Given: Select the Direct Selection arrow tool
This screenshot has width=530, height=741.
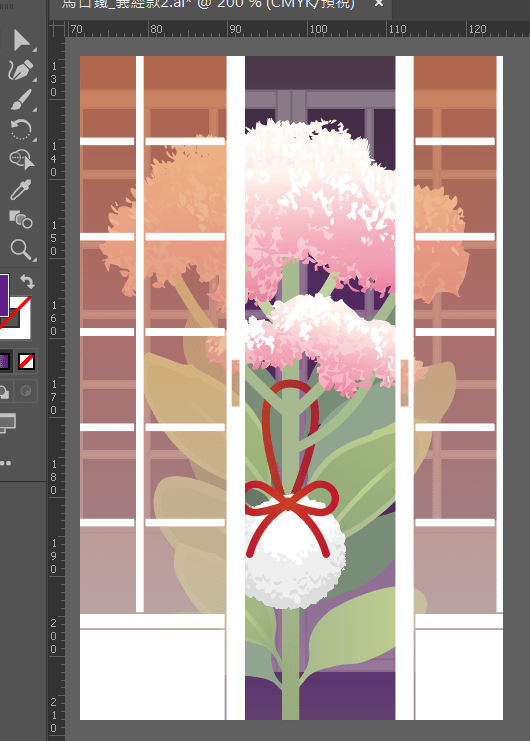Looking at the screenshot, I should point(21,40).
